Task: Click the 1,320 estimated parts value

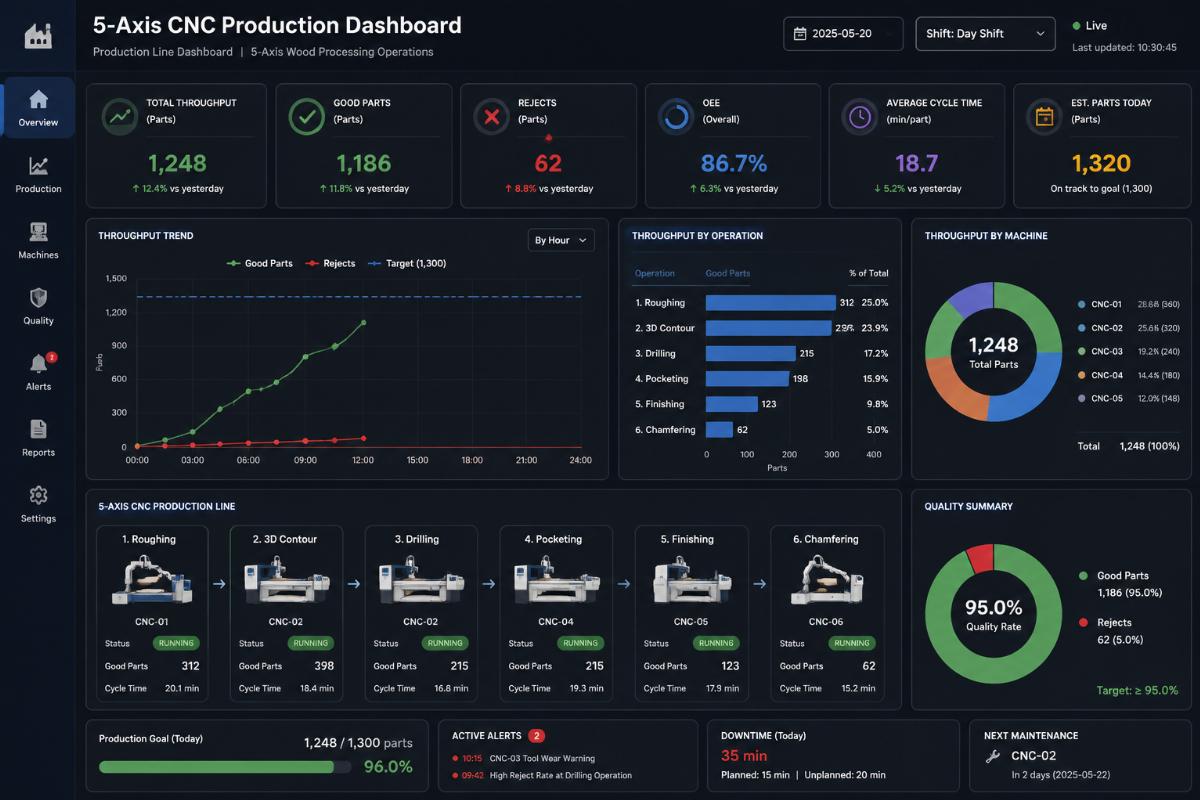Action: point(1101,163)
